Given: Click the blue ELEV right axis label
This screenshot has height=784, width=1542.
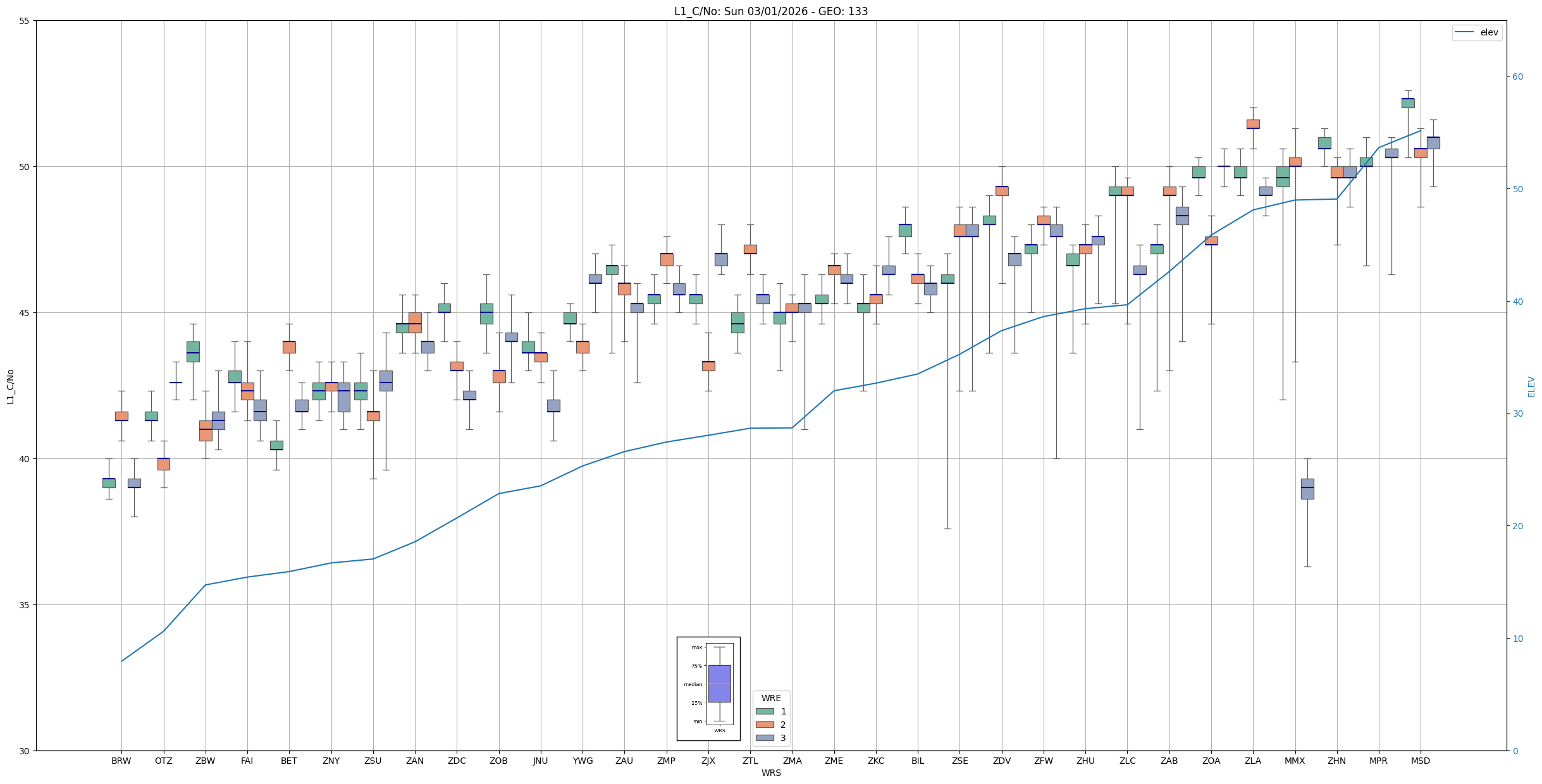Looking at the screenshot, I should click(x=1531, y=386).
